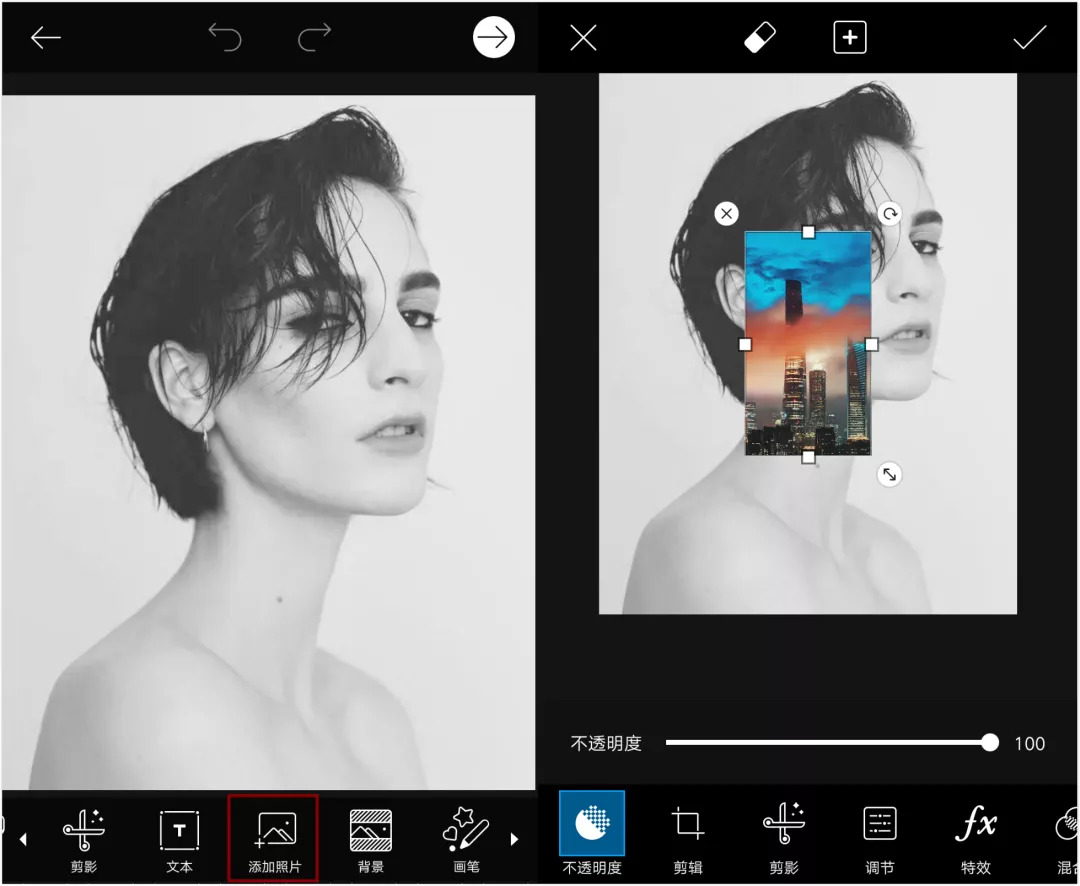Choose the 背景 background tool

(x=370, y=838)
